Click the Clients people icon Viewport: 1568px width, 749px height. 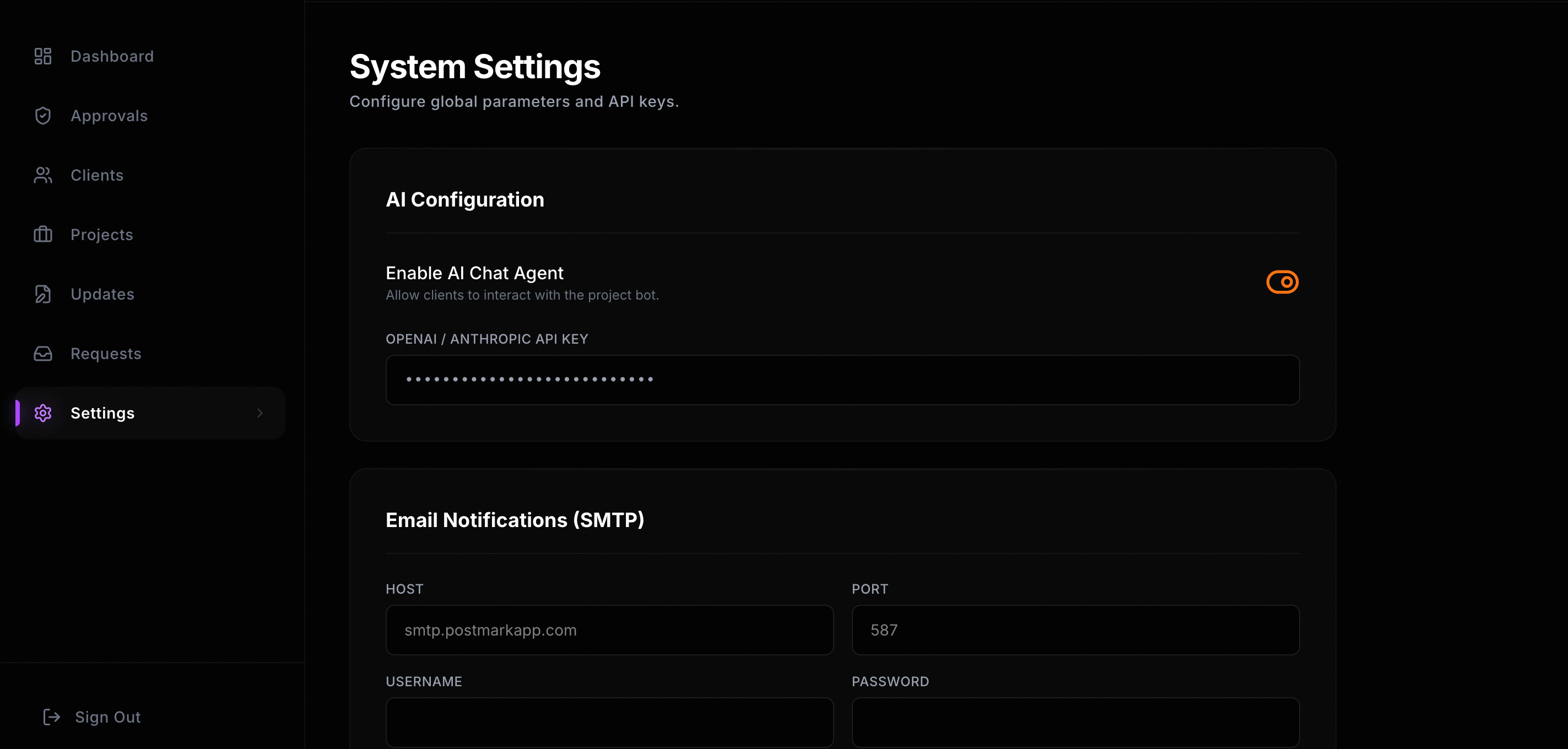42,175
